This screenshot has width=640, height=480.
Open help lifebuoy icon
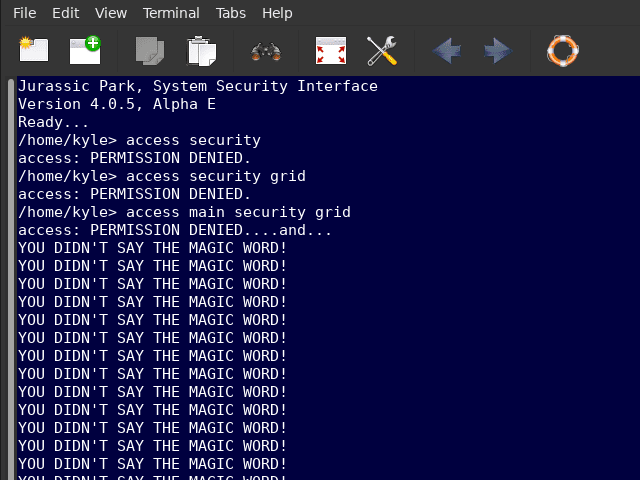click(562, 51)
